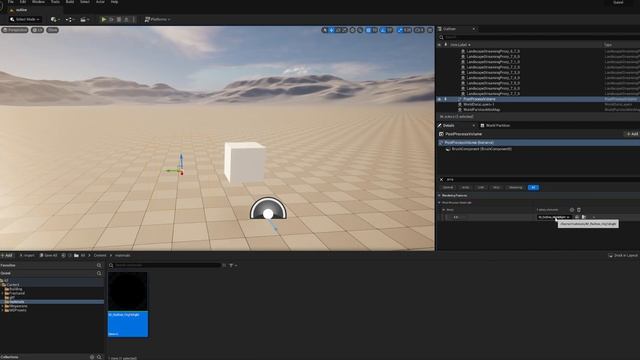Empty the array with trash icon

click(x=579, y=210)
